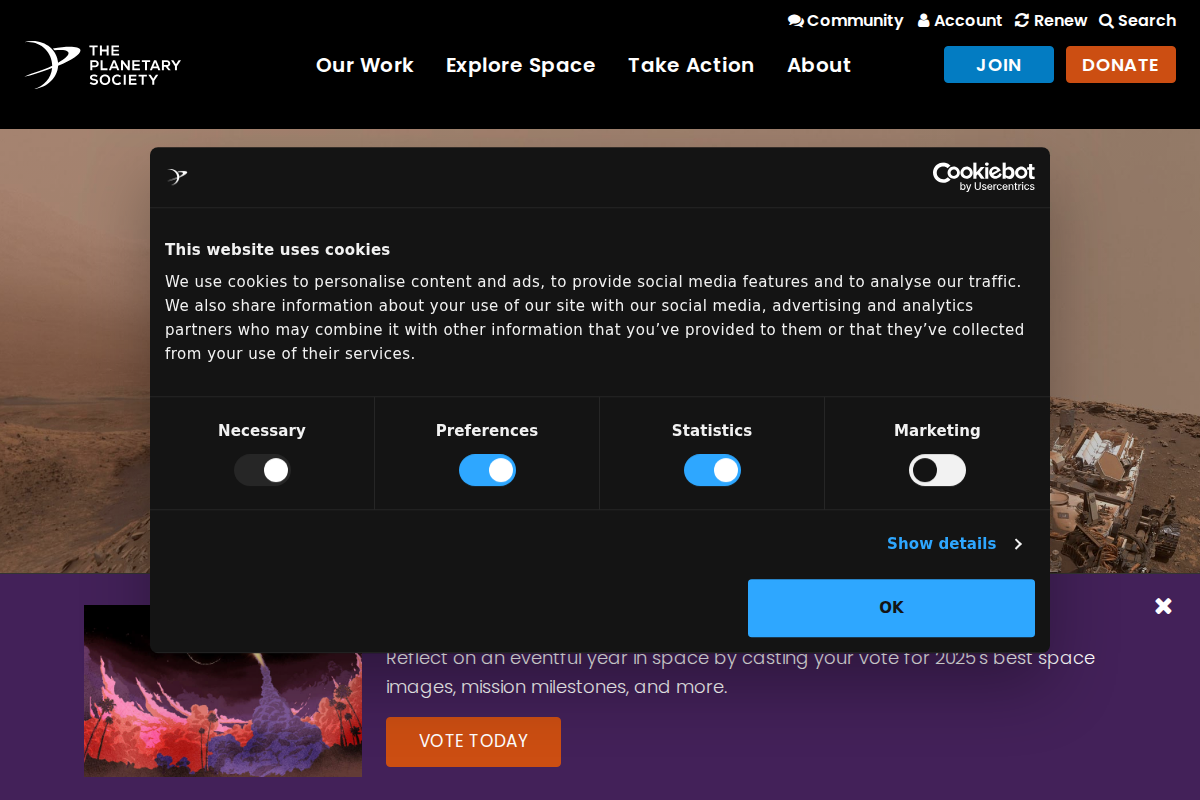Open the Our Work menu
This screenshot has width=1200, height=800.
click(x=364, y=65)
